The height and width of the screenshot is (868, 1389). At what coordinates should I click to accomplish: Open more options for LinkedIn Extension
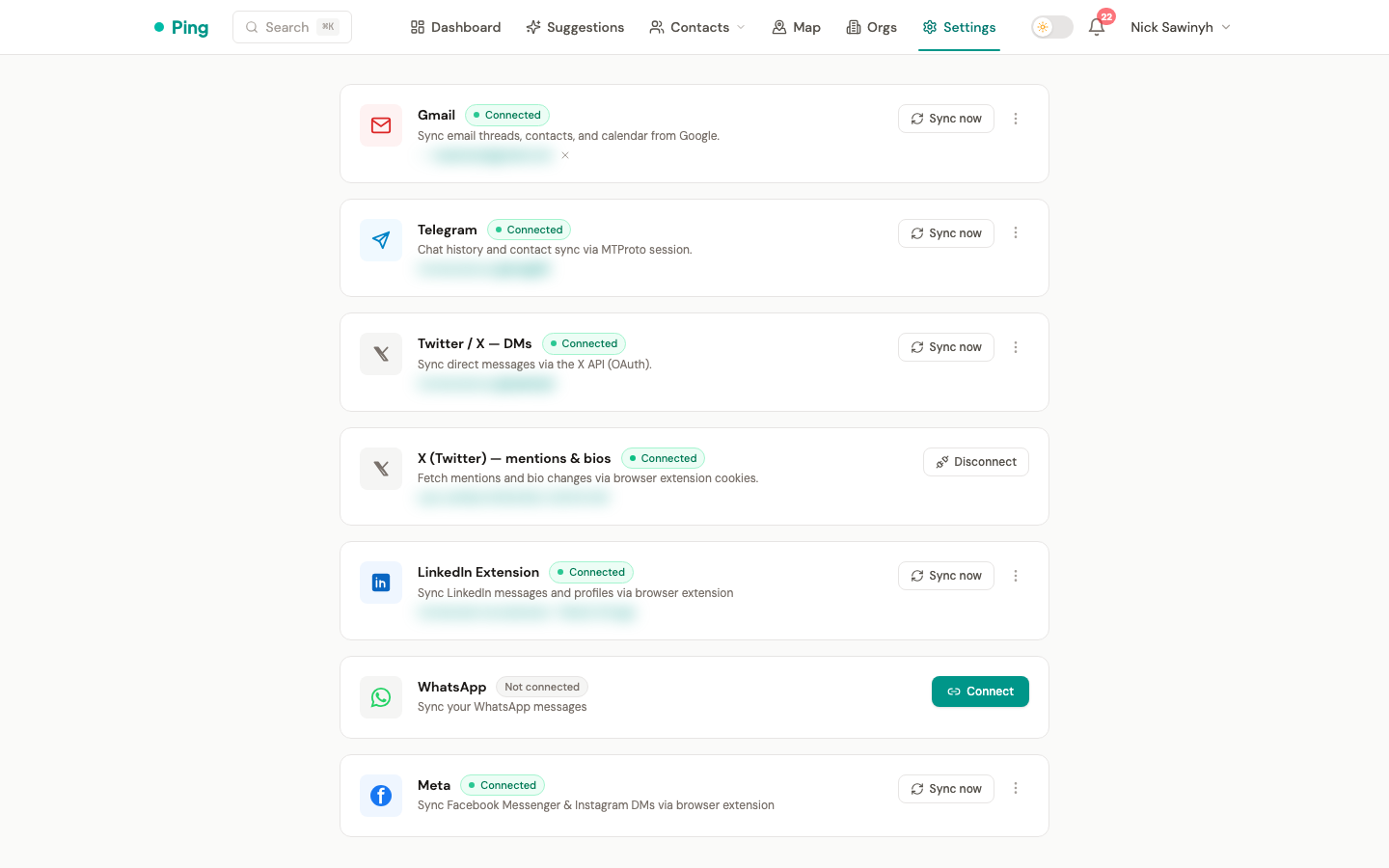tap(1016, 576)
